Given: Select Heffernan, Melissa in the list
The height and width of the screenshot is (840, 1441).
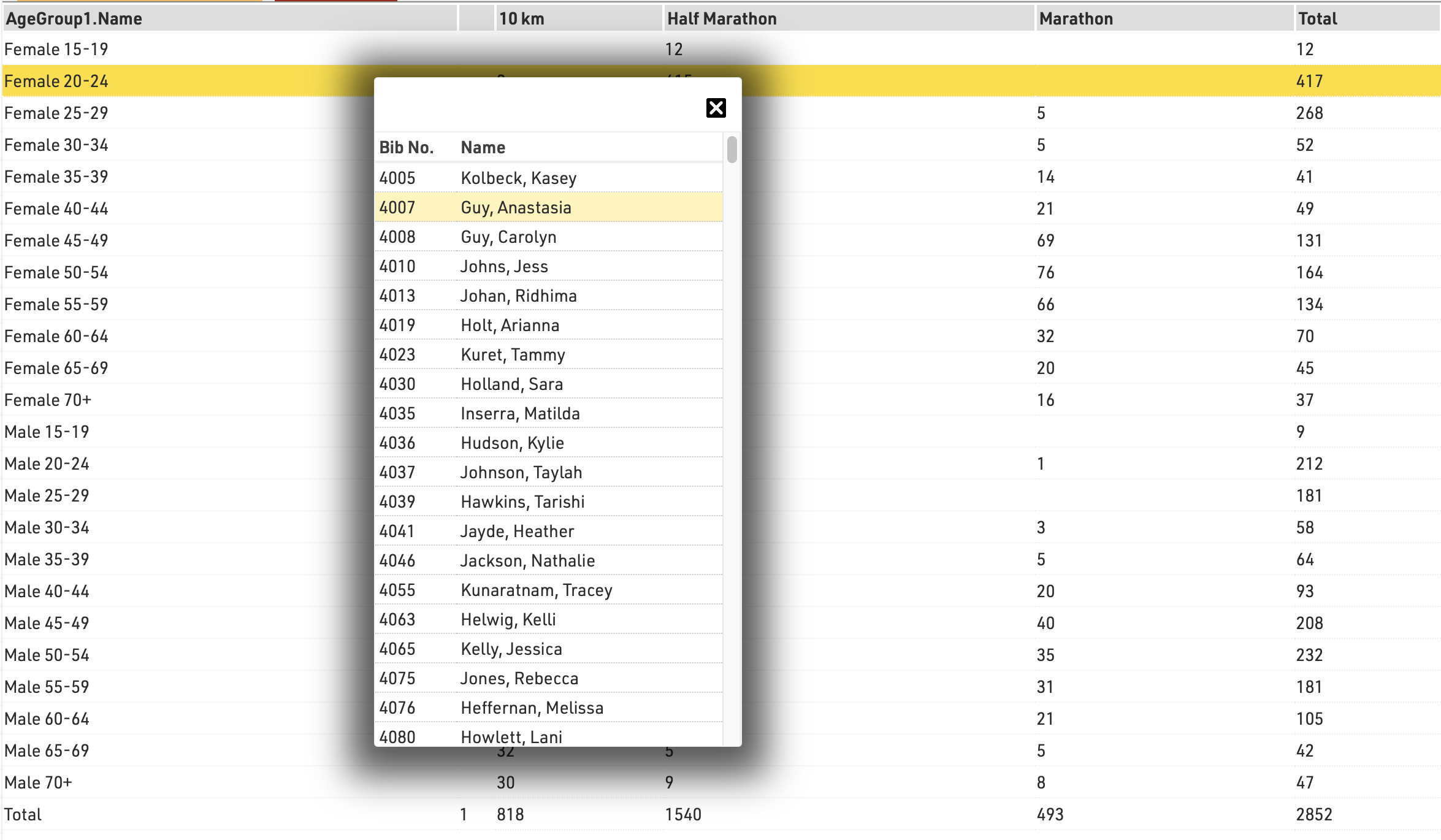Looking at the screenshot, I should (x=532, y=708).
